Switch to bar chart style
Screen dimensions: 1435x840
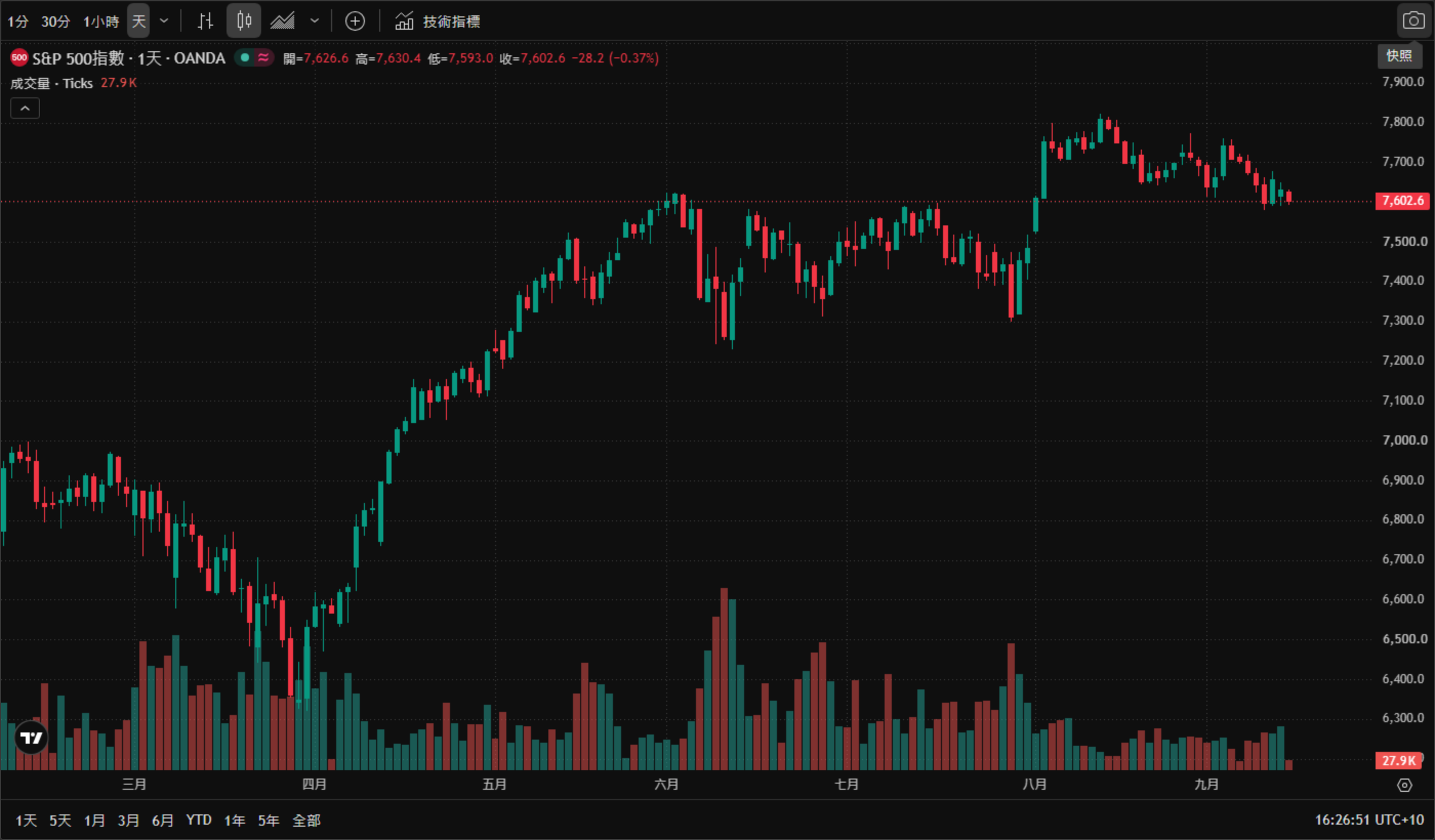(206, 22)
